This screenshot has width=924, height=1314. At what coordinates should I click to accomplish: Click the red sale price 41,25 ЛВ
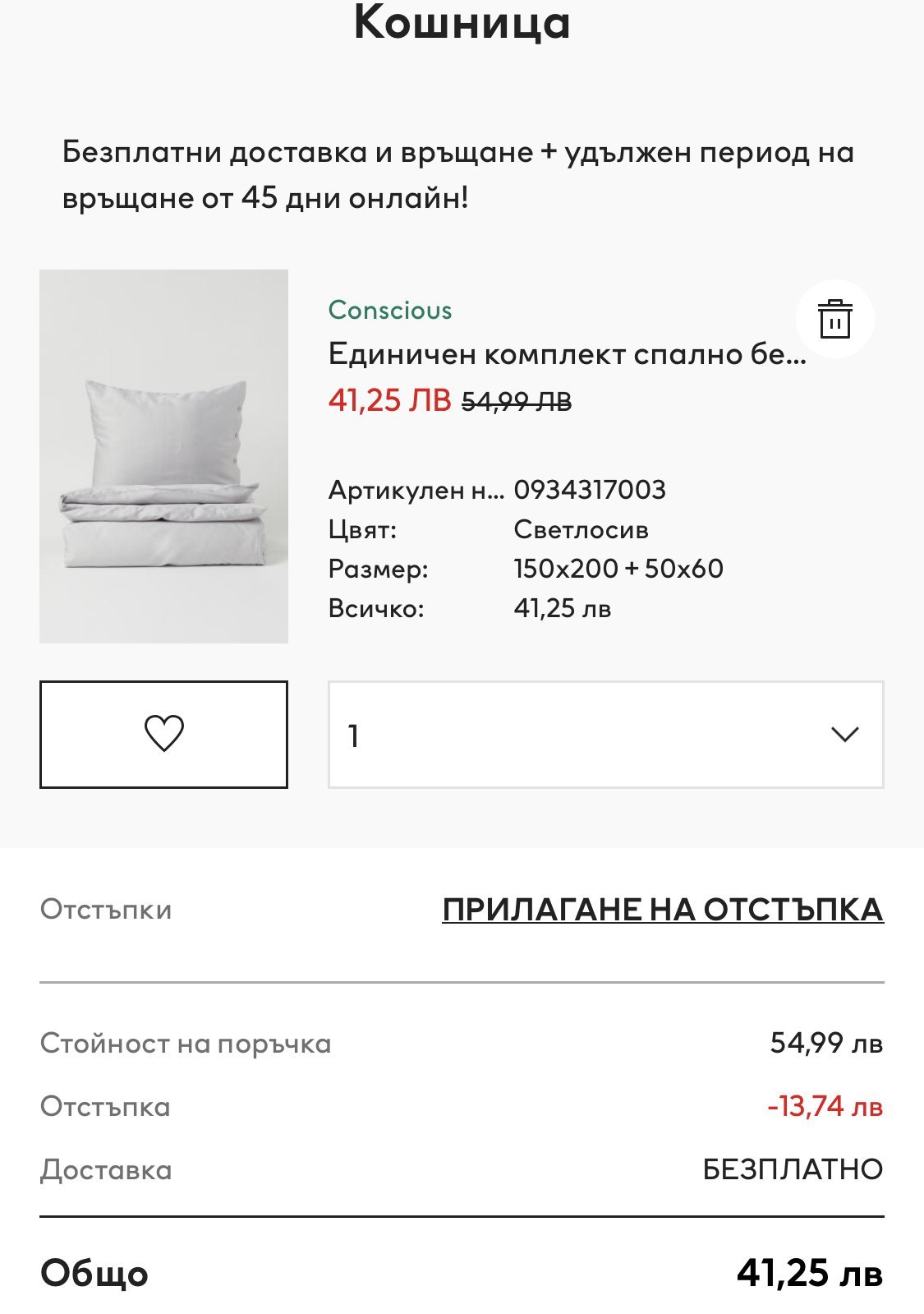pos(390,400)
